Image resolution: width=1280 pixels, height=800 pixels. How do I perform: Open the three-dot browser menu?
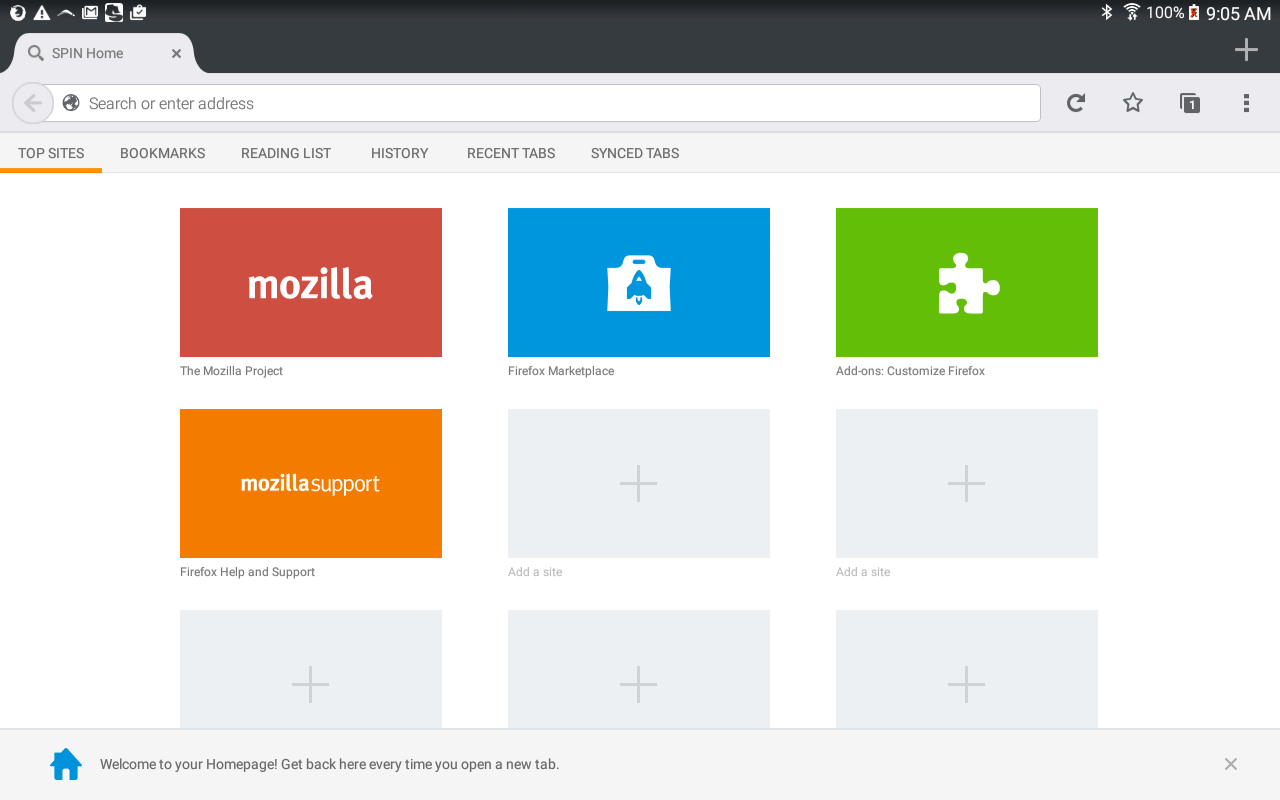pos(1246,103)
